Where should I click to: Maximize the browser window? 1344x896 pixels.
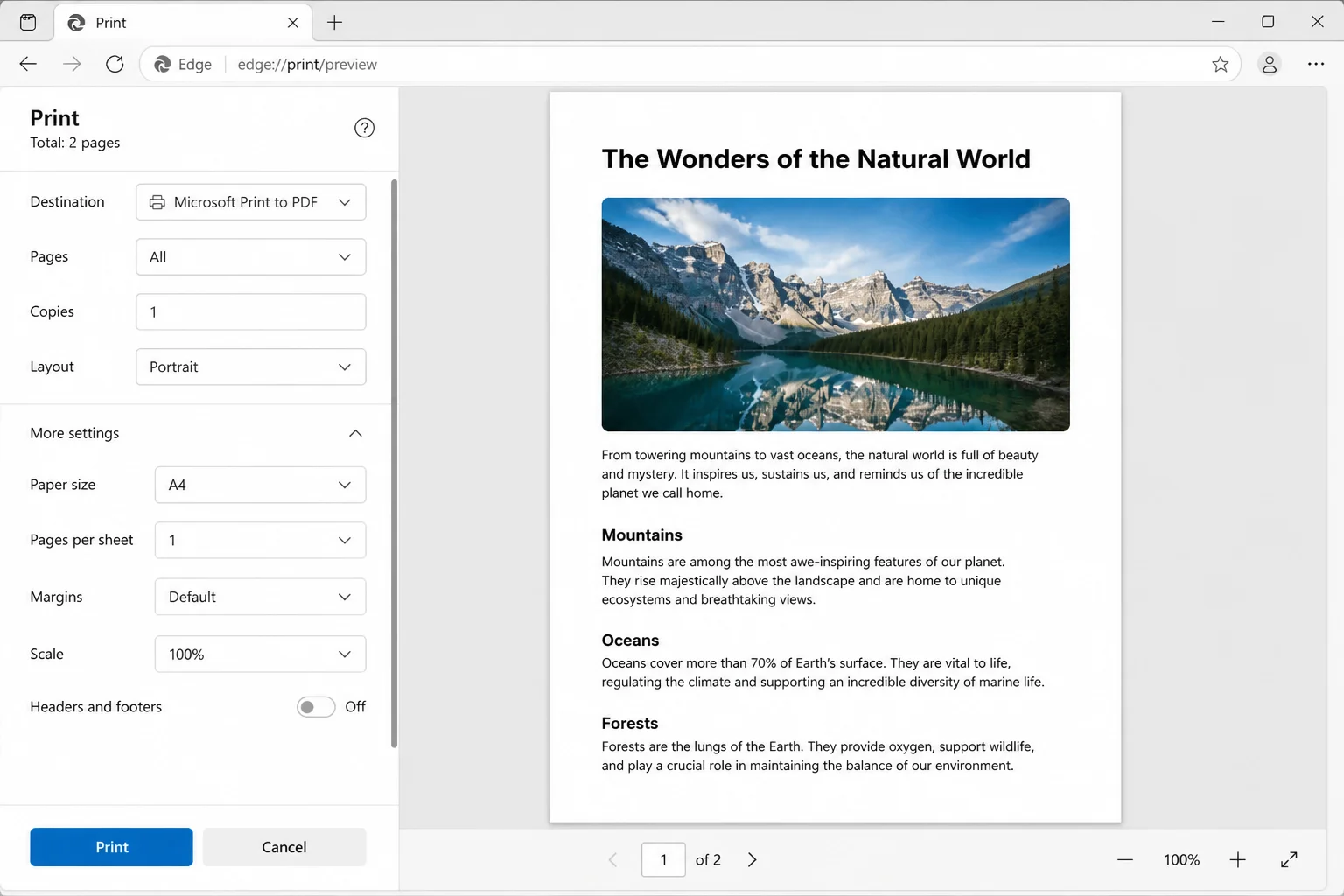click(x=1268, y=22)
